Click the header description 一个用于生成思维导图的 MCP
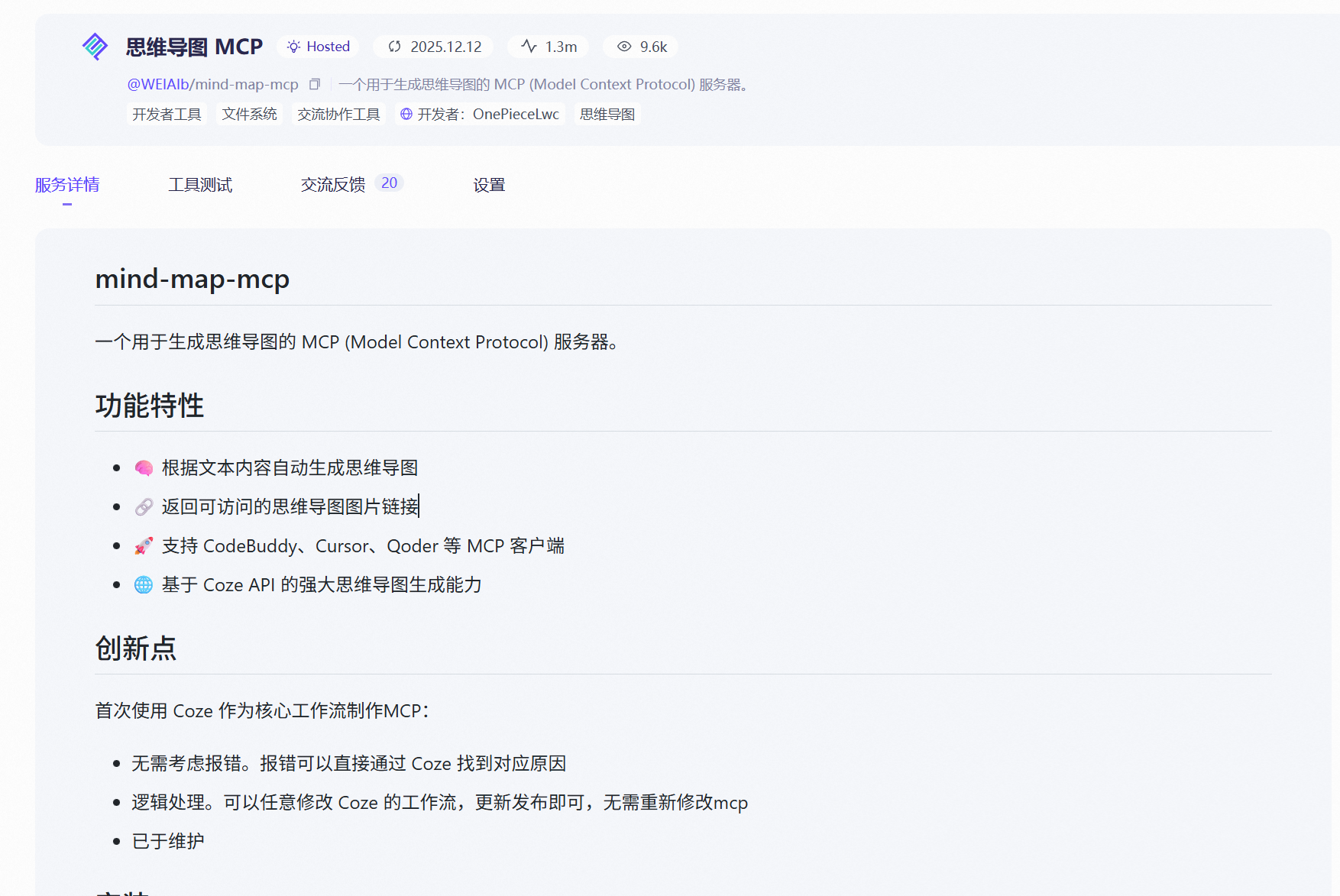1340x896 pixels. tap(545, 84)
